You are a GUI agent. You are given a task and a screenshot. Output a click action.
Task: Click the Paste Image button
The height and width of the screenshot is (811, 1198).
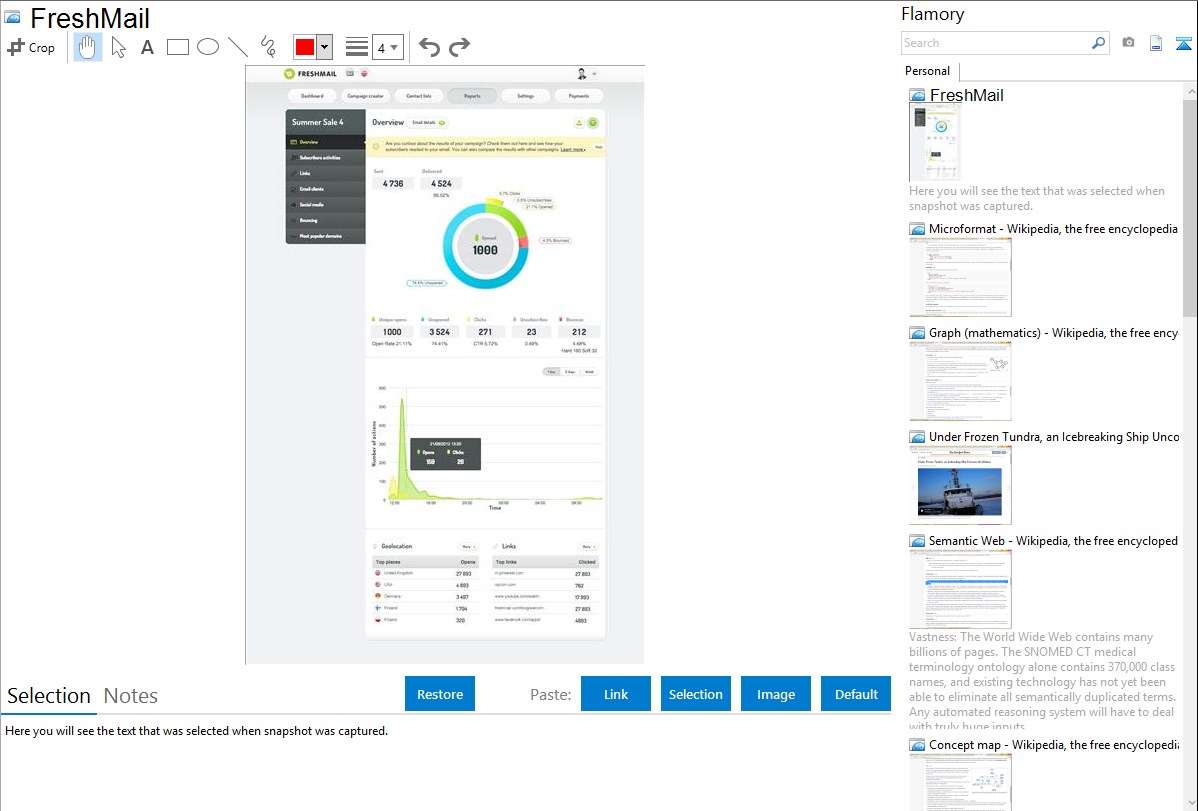776,694
